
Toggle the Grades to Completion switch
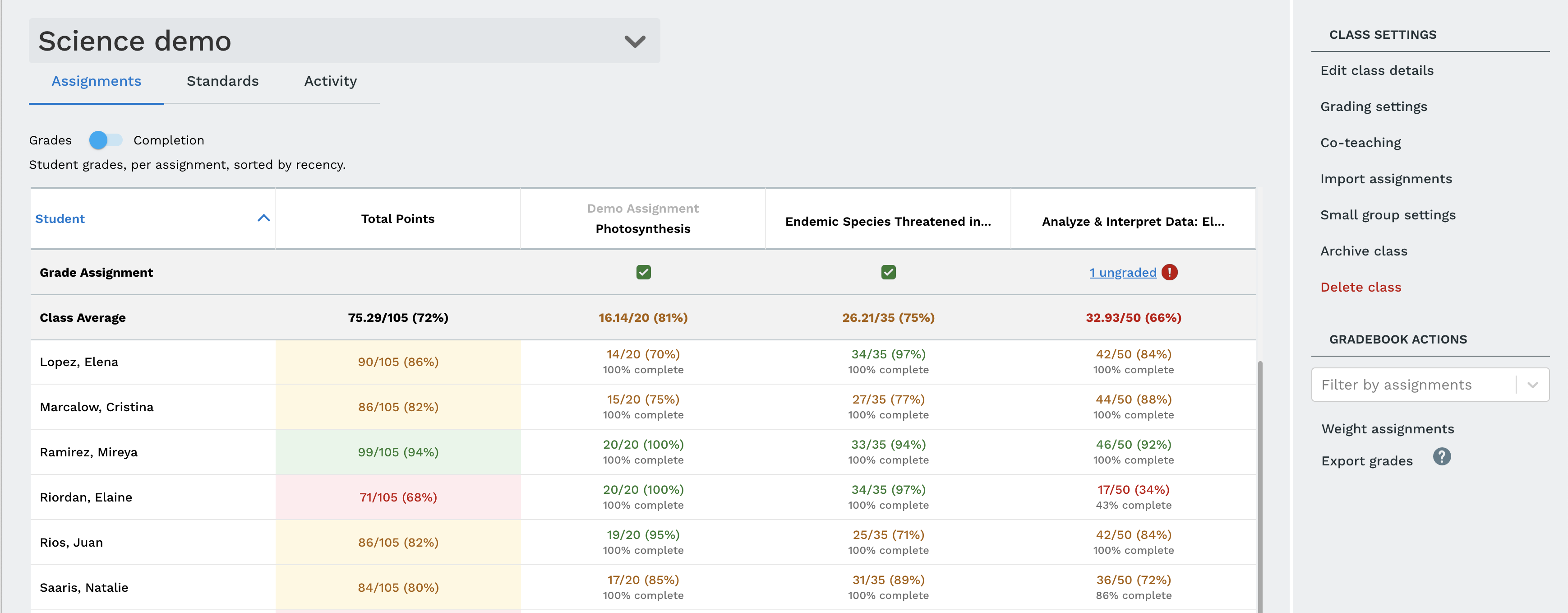104,140
